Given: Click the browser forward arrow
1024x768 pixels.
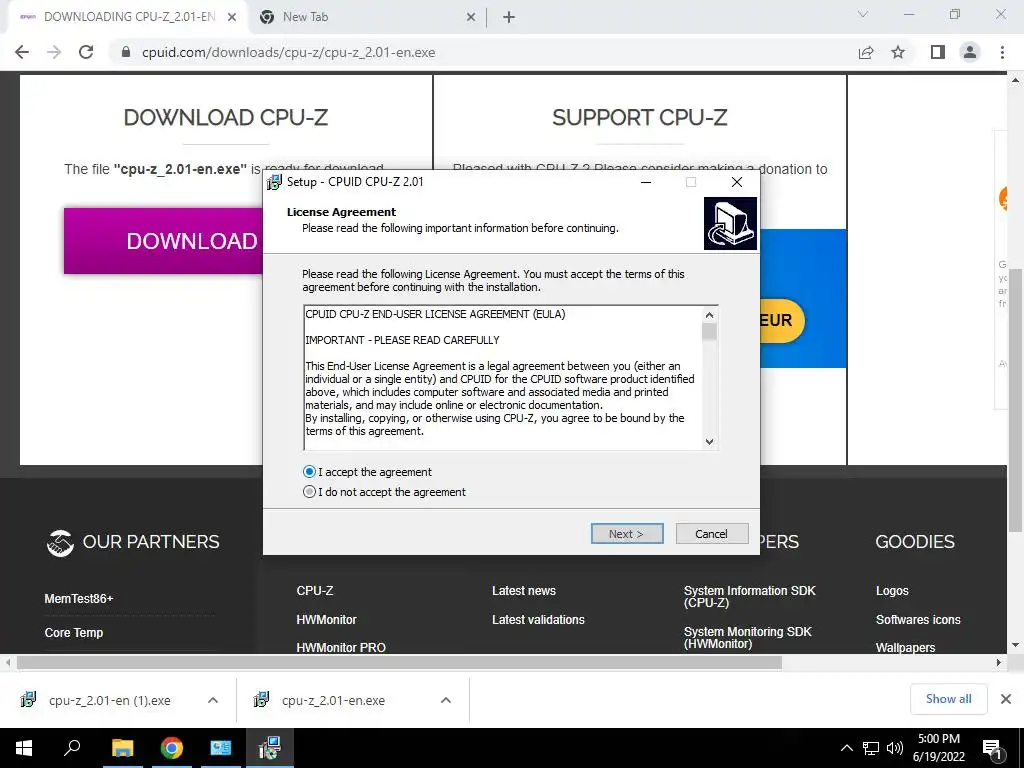Looking at the screenshot, I should pos(54,52).
